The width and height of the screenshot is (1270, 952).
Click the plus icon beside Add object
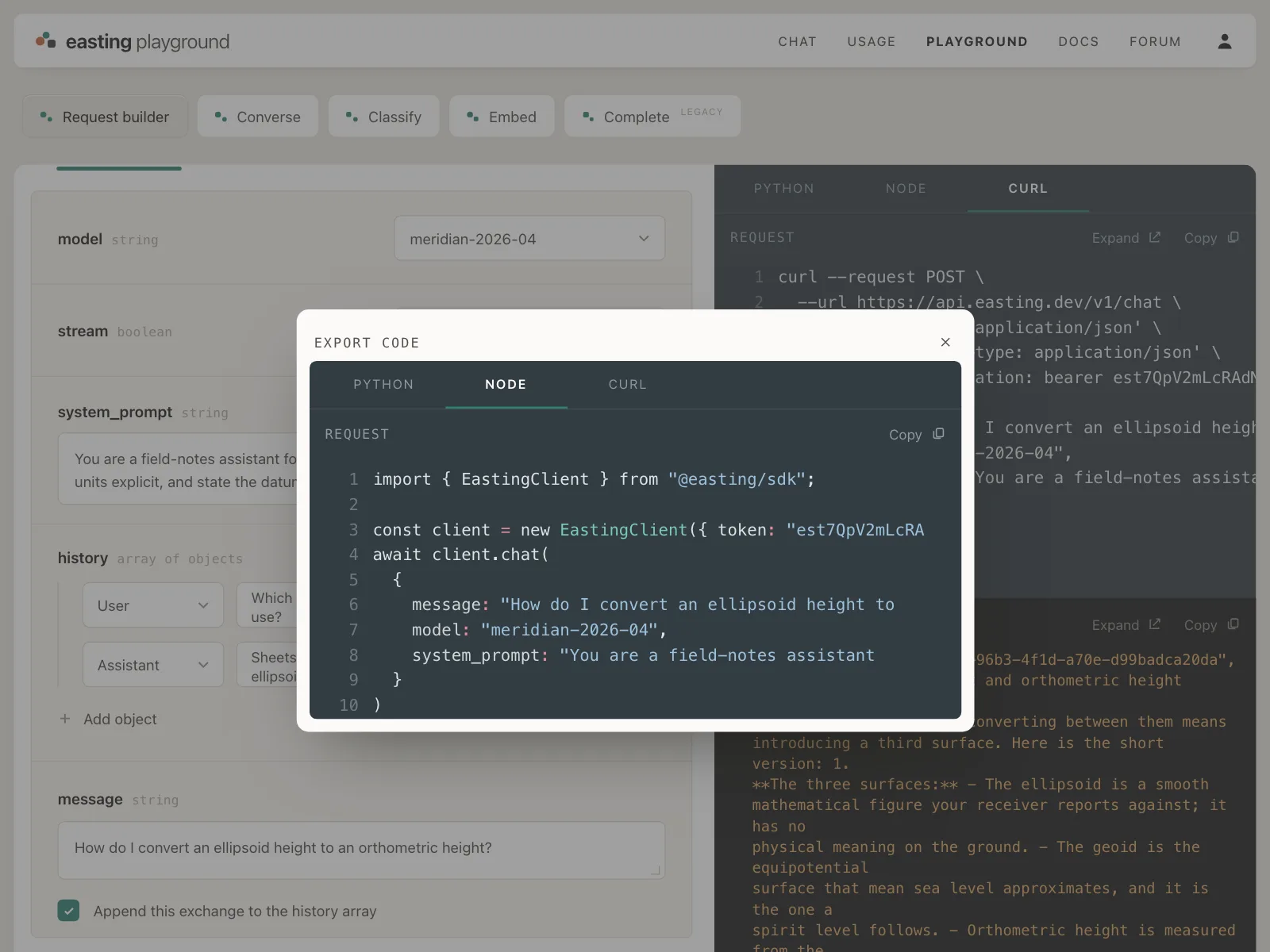click(x=65, y=719)
